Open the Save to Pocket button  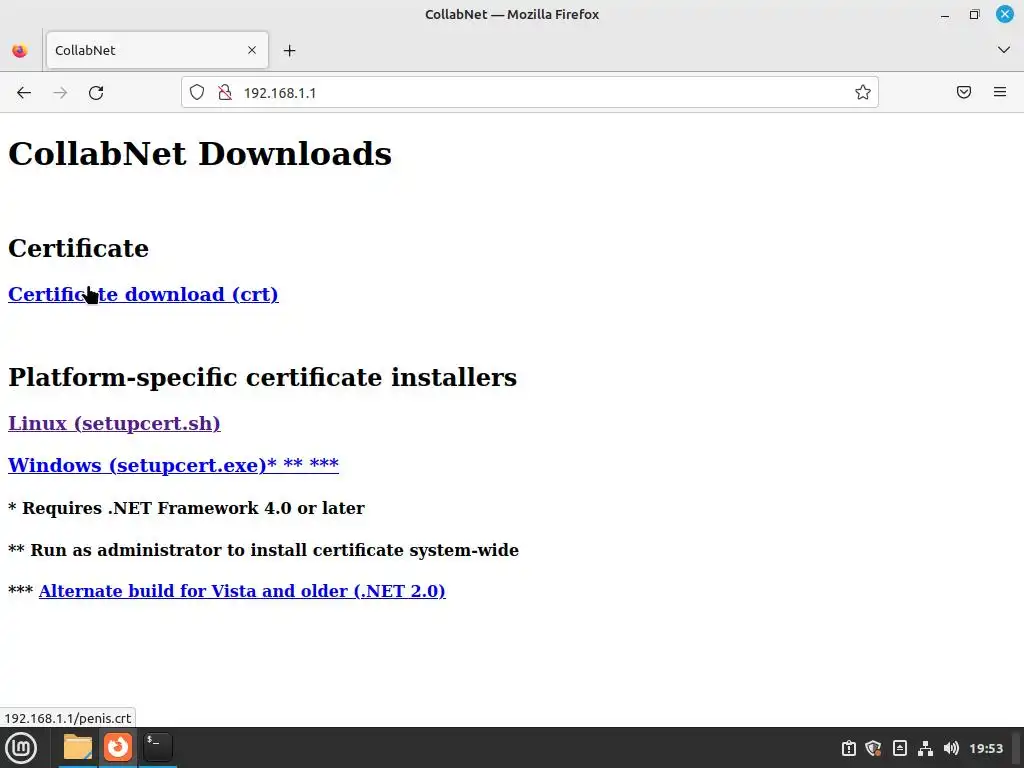(x=964, y=92)
